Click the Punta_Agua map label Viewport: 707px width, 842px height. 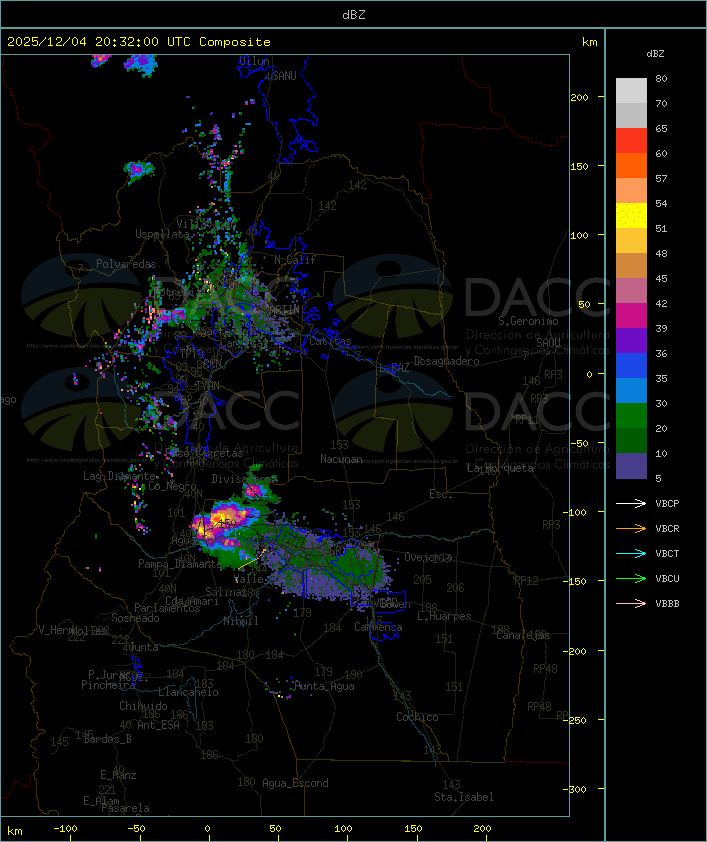[x=324, y=686]
